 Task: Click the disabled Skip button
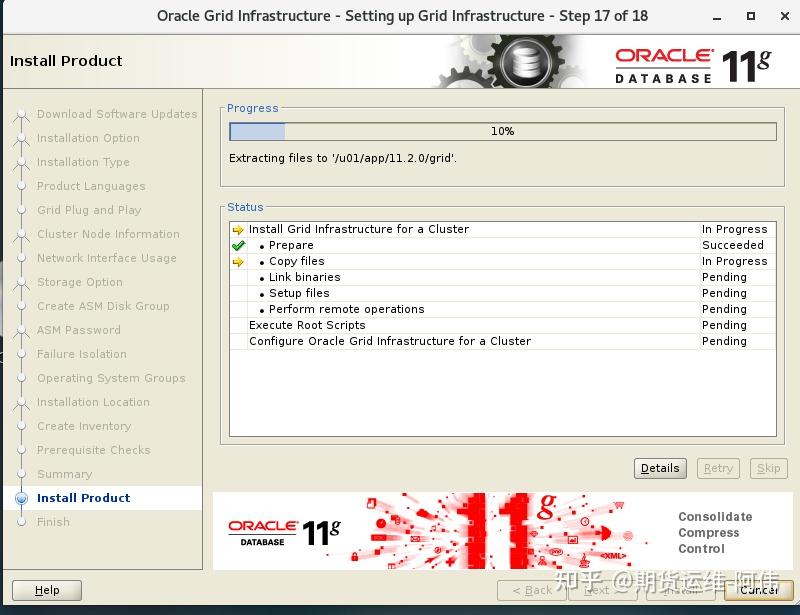pos(768,468)
